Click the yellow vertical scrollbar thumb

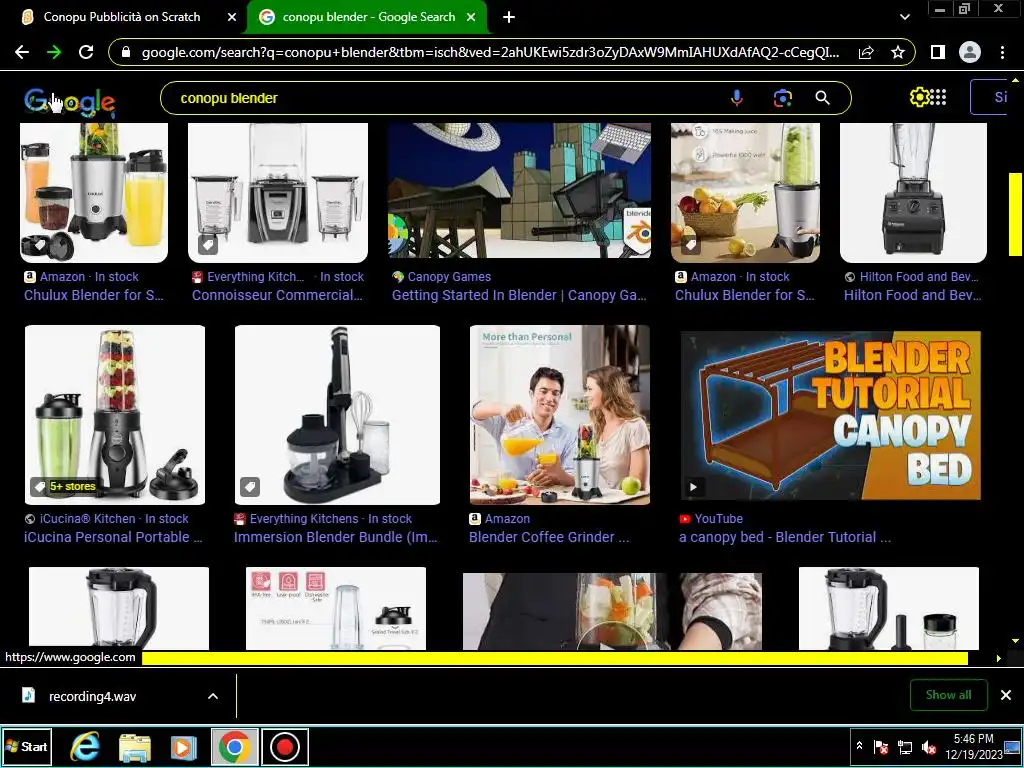pos(1015,214)
